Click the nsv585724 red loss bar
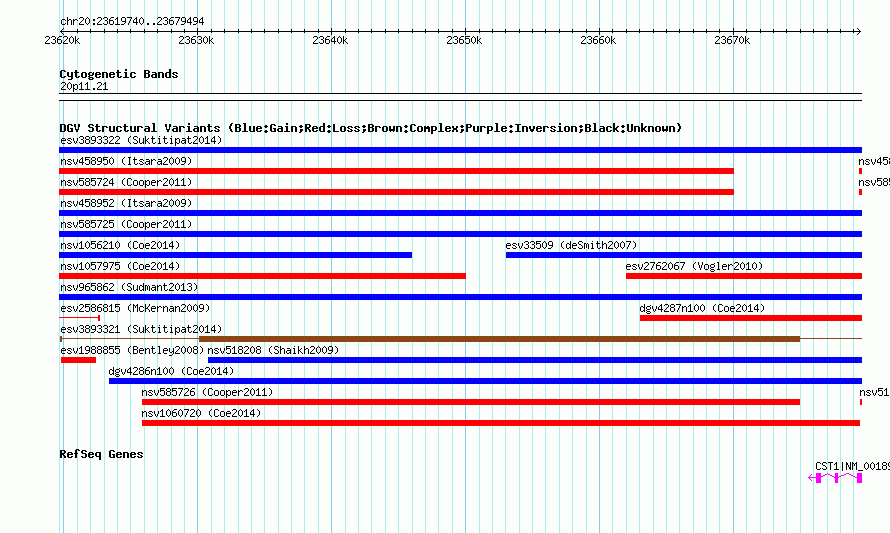 point(396,192)
